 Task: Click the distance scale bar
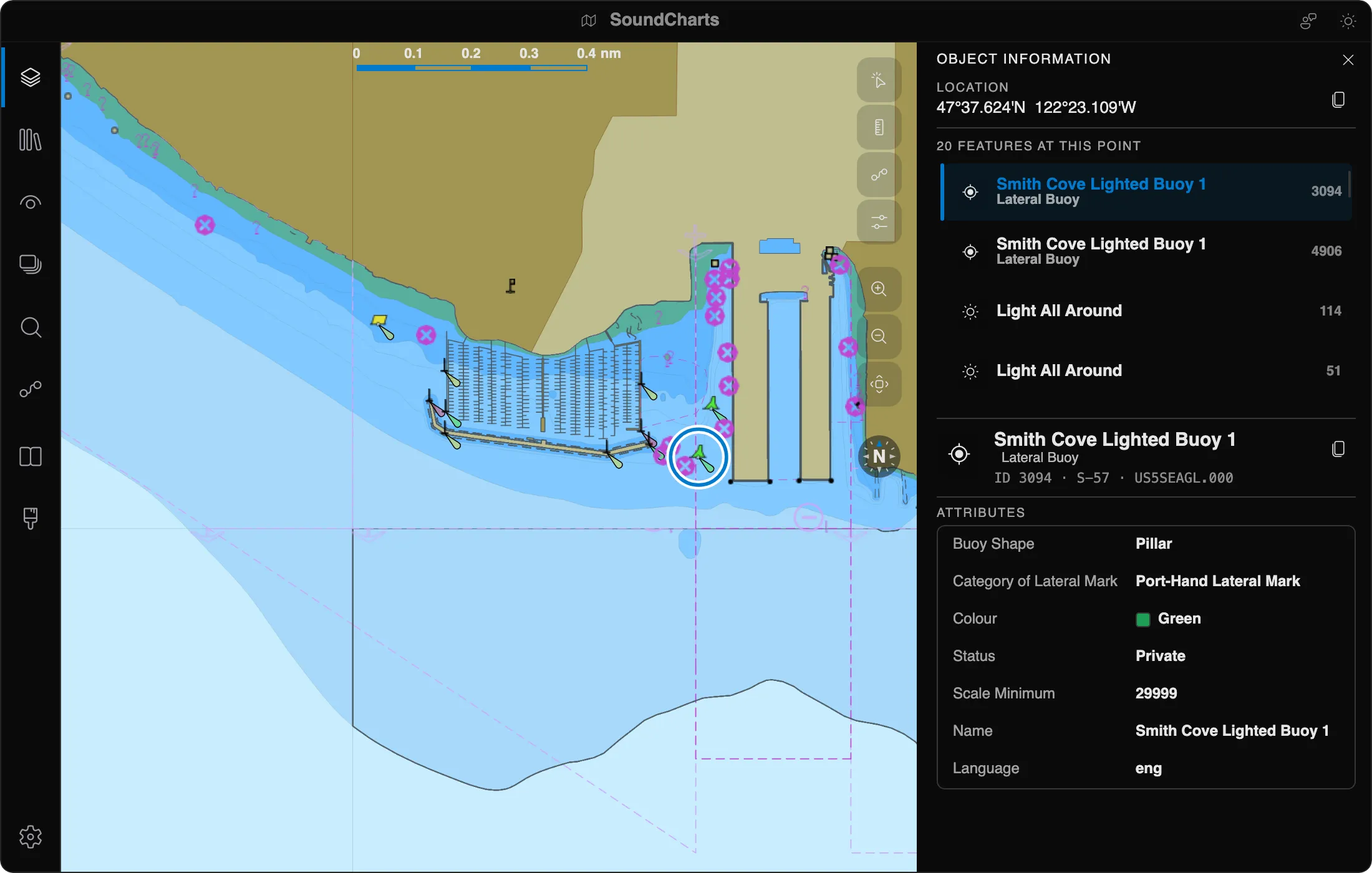coord(471,67)
